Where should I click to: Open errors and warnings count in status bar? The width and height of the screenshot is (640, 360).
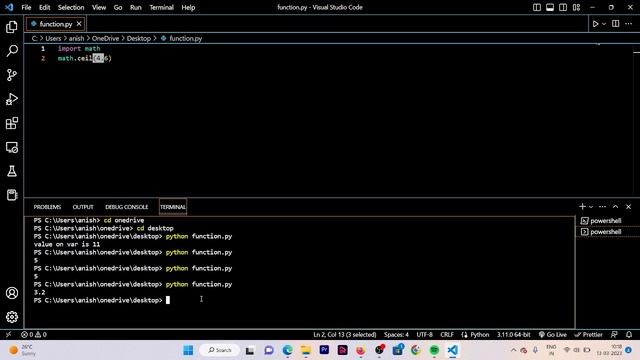click(x=34, y=335)
